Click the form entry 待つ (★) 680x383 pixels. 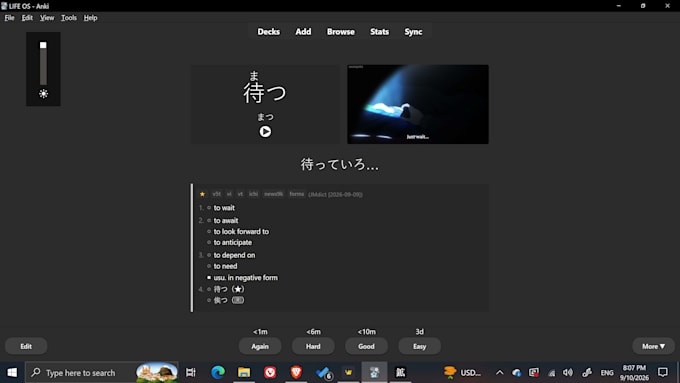[x=229, y=289]
